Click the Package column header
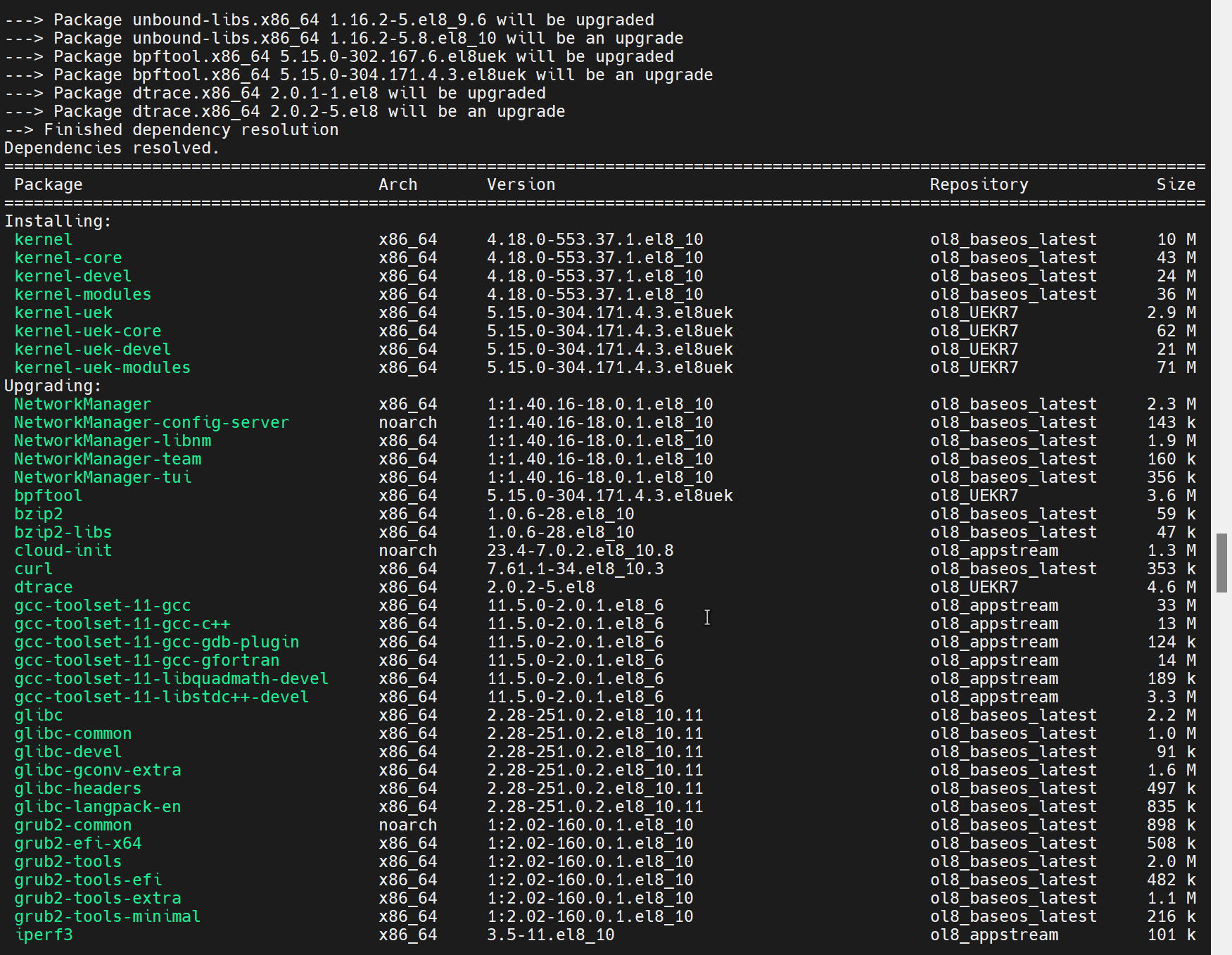 pos(49,184)
